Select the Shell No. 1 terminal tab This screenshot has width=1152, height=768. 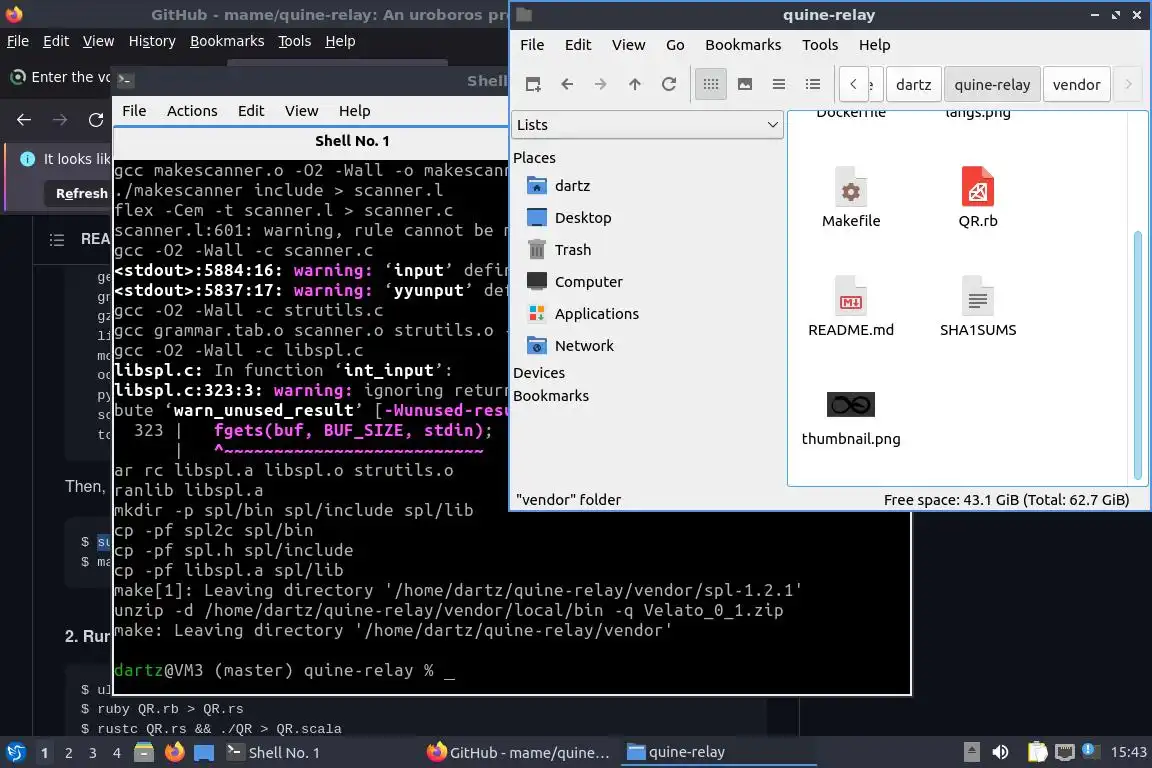coord(352,141)
